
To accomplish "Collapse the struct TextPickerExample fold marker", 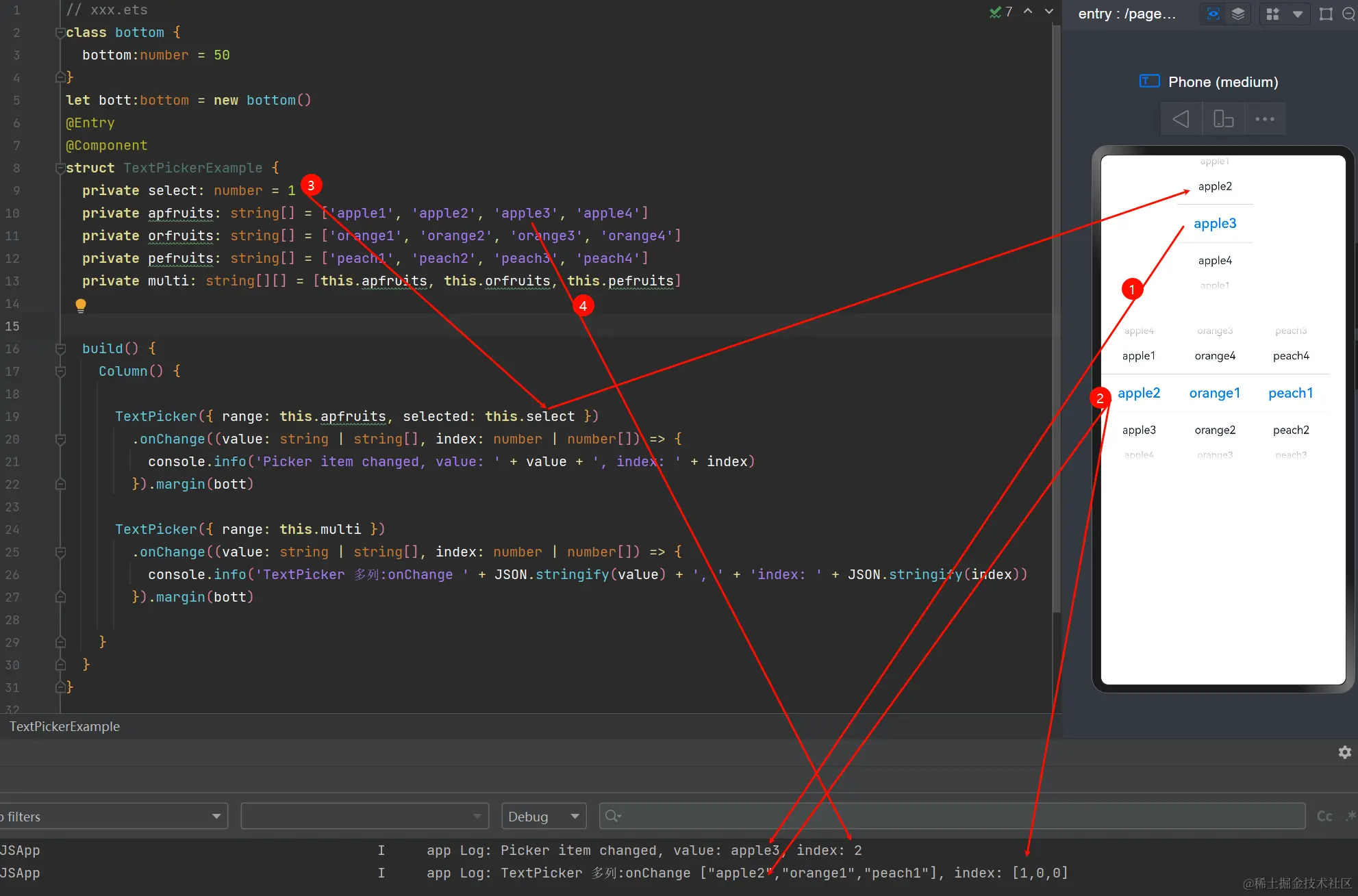I will pos(60,168).
